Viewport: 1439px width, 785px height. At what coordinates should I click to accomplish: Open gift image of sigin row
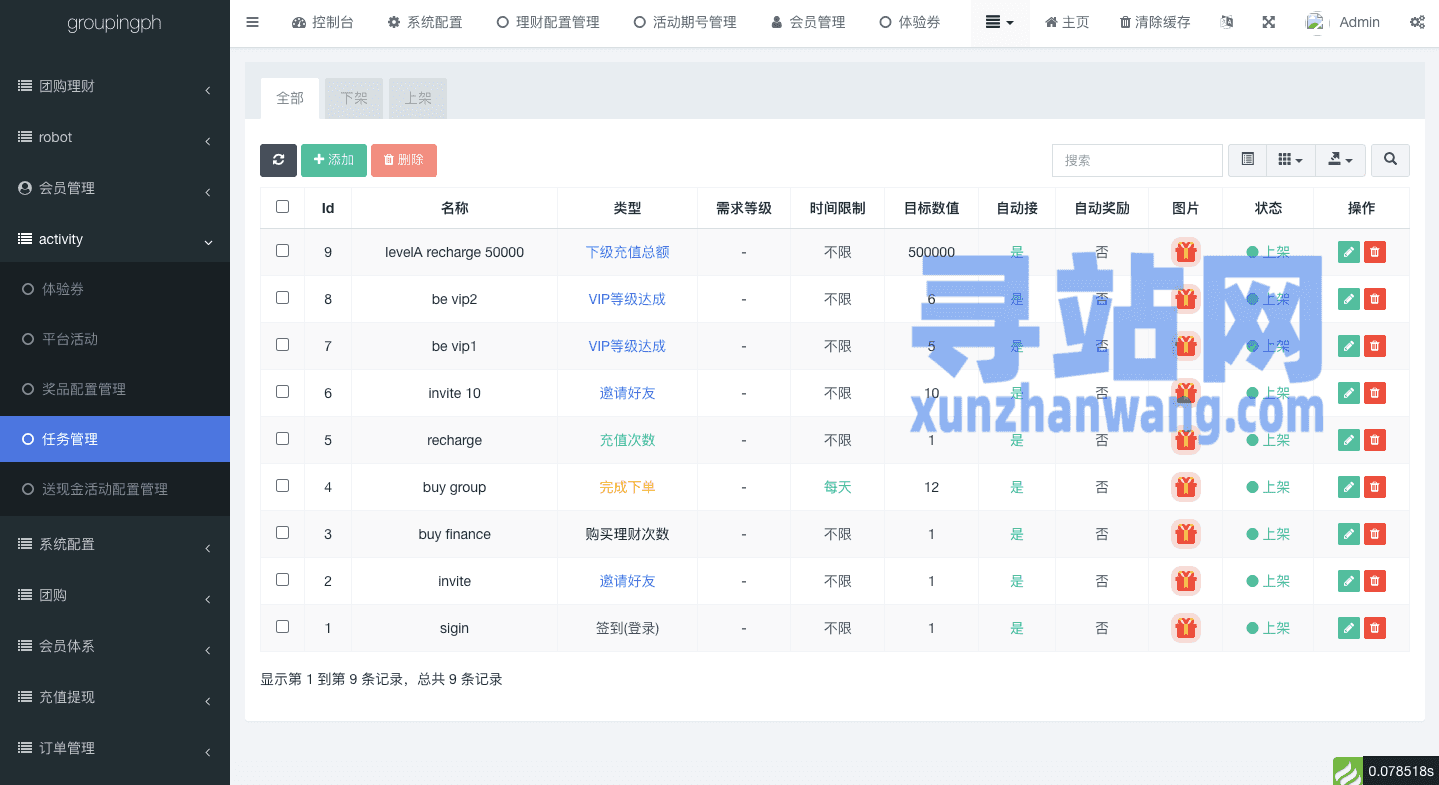[x=1186, y=628]
